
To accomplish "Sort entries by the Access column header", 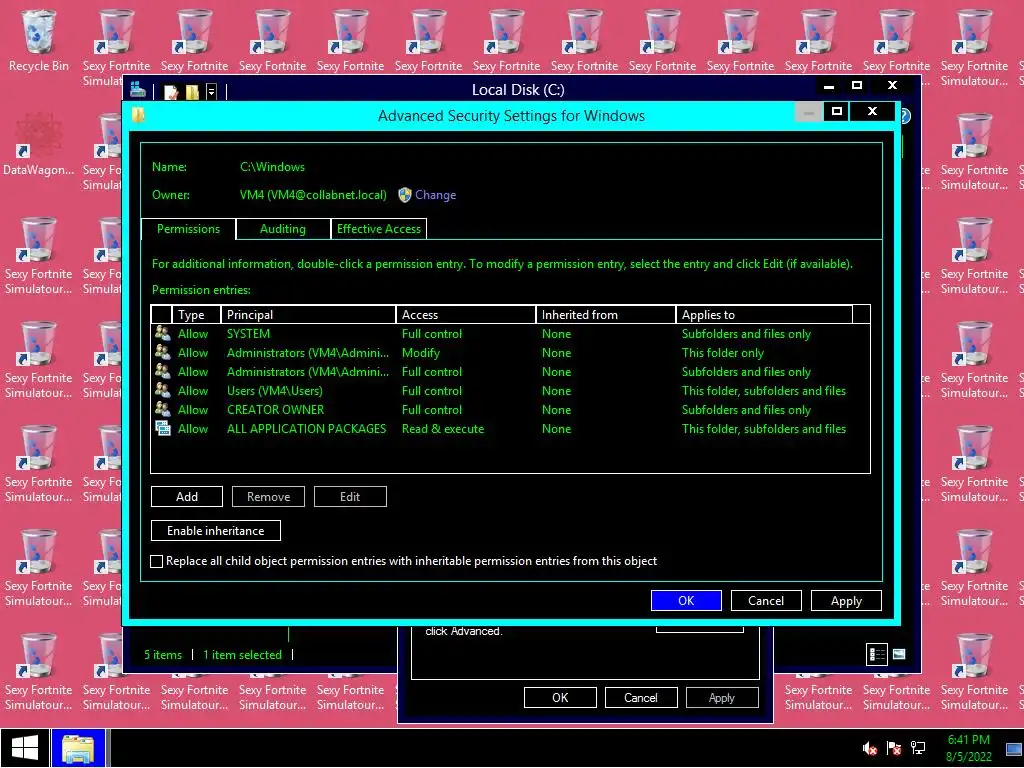I will pos(466,315).
